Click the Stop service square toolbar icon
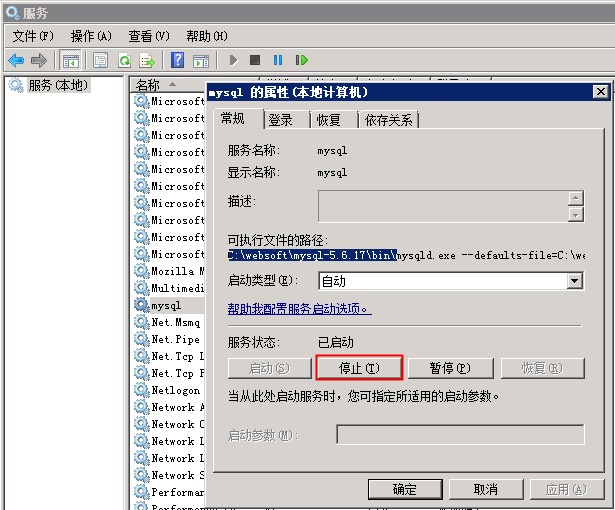Screen dimensions: 615x510 click(x=255, y=61)
